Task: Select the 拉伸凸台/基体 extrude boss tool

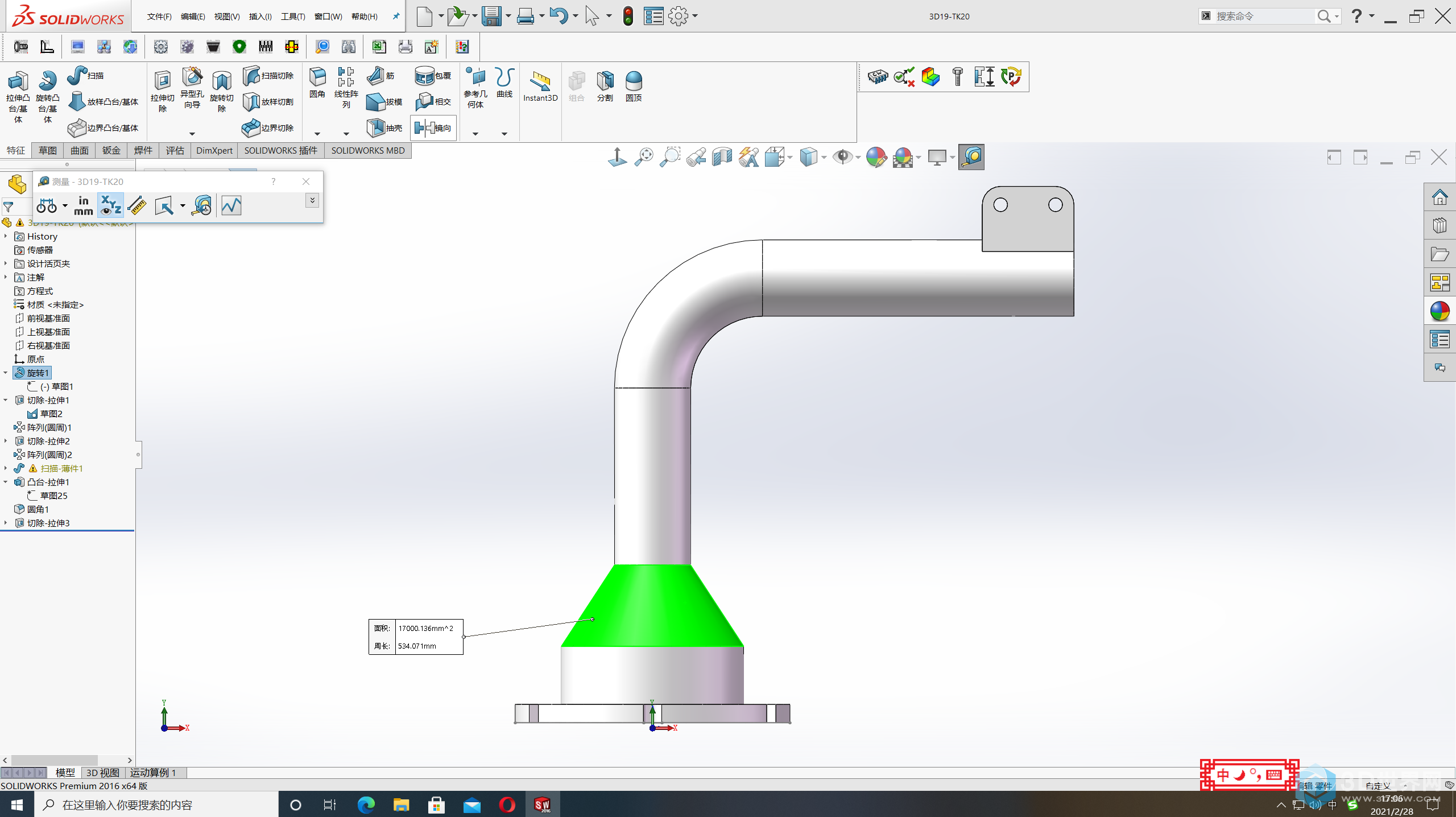Action: [18, 97]
